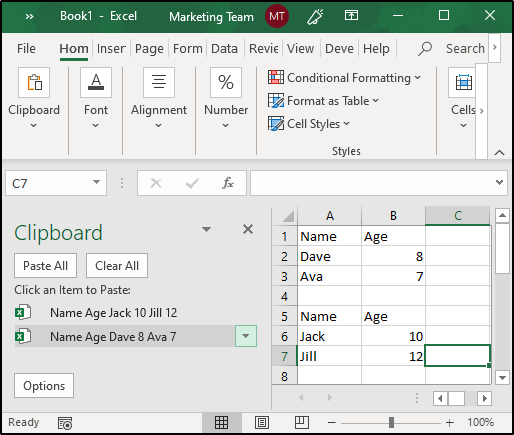Screen dimensions: 514x435
Task: Switch to the Data tab
Action: pyautogui.click(x=225, y=49)
